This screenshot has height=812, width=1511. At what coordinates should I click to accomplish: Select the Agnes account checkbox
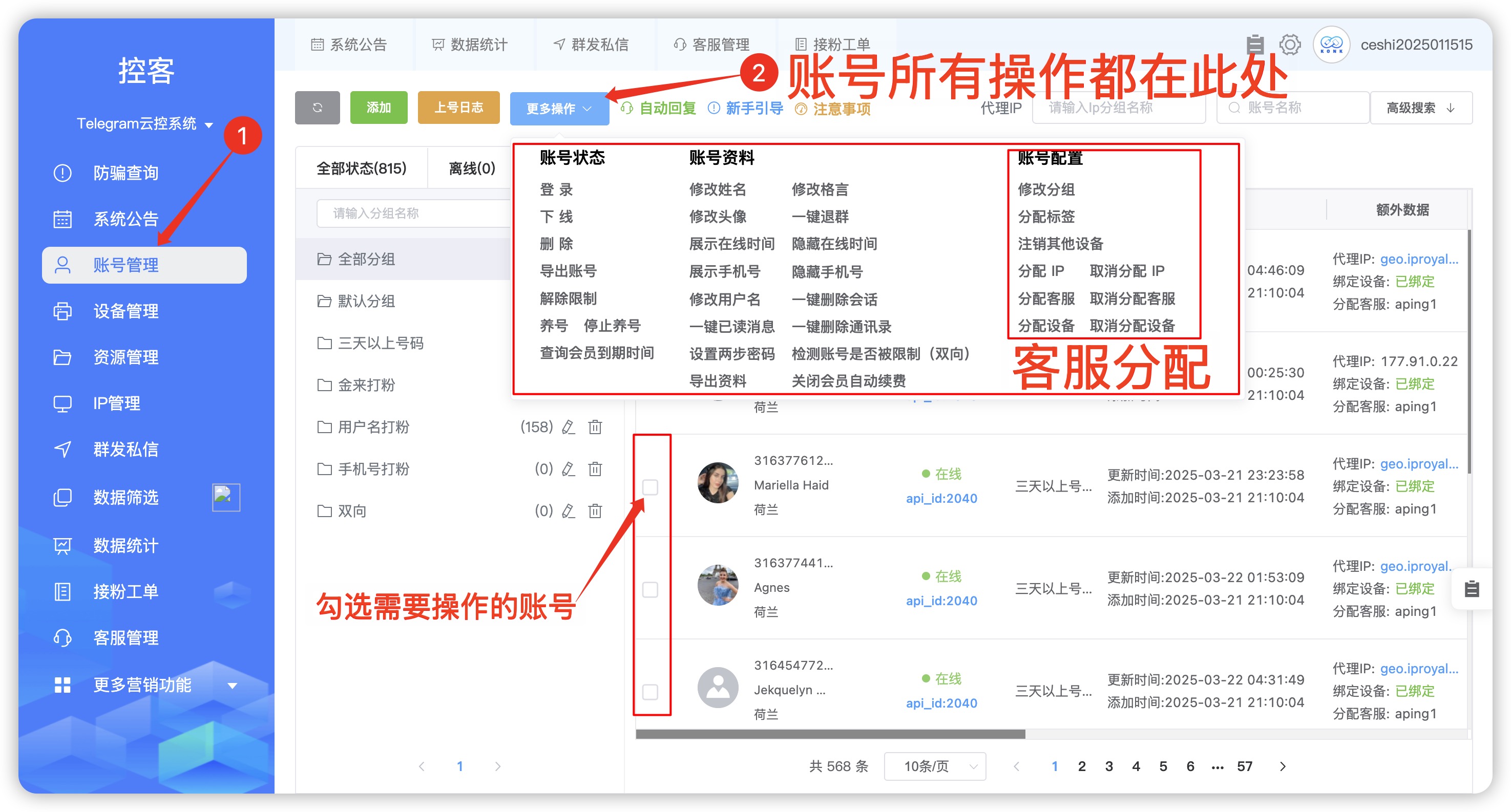pos(650,589)
